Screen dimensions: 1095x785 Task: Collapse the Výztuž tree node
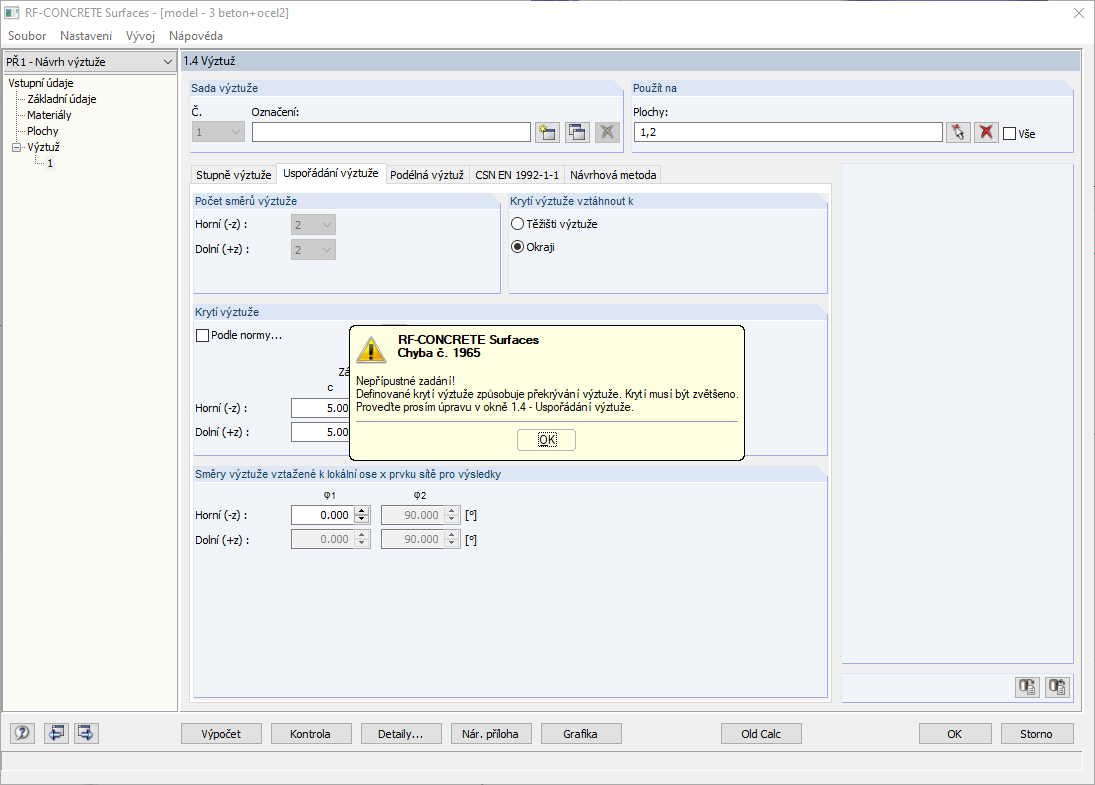point(17,147)
